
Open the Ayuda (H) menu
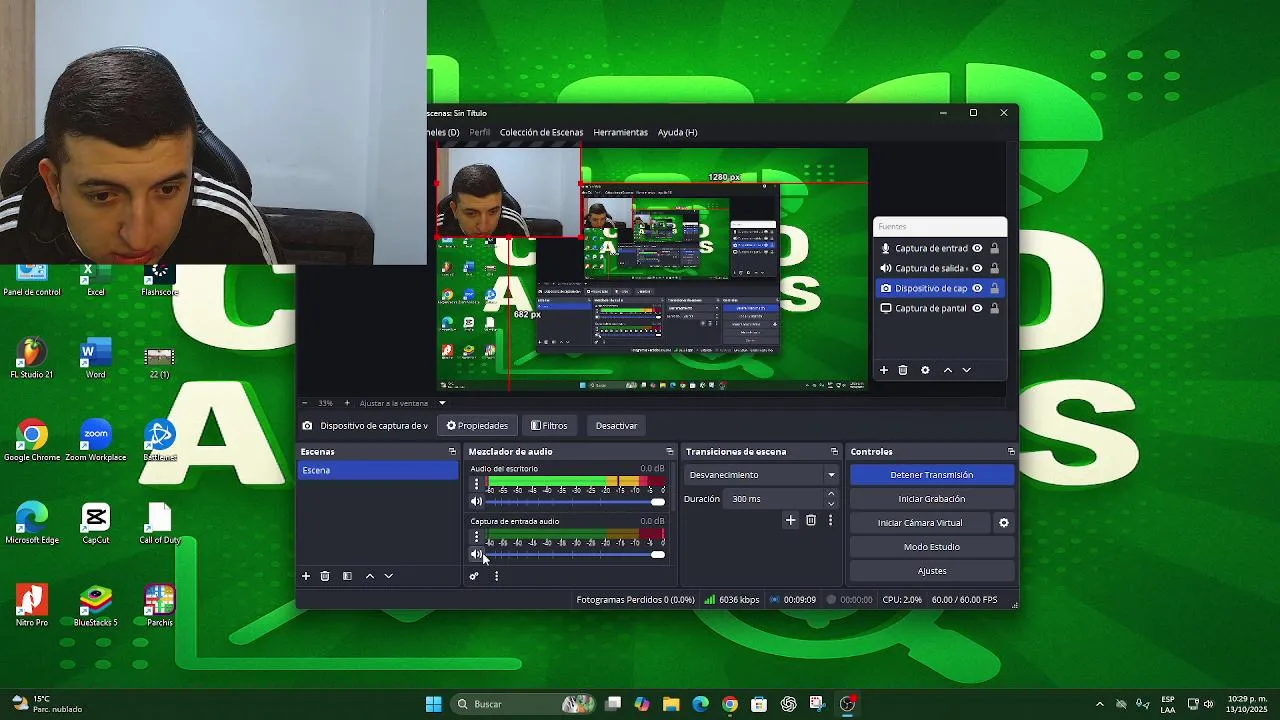point(677,132)
